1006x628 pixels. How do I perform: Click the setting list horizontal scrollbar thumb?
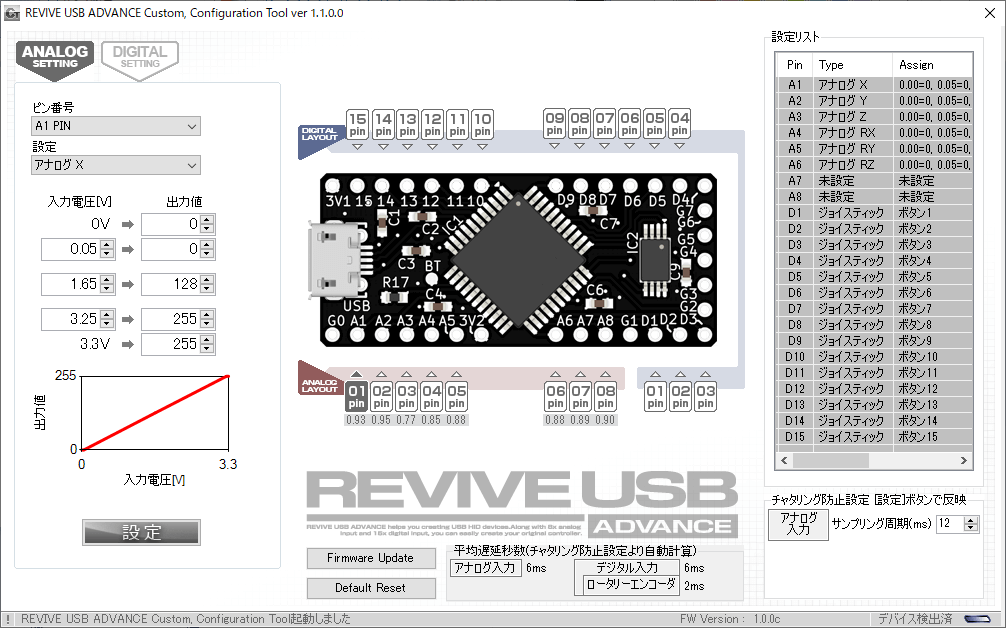[831, 461]
